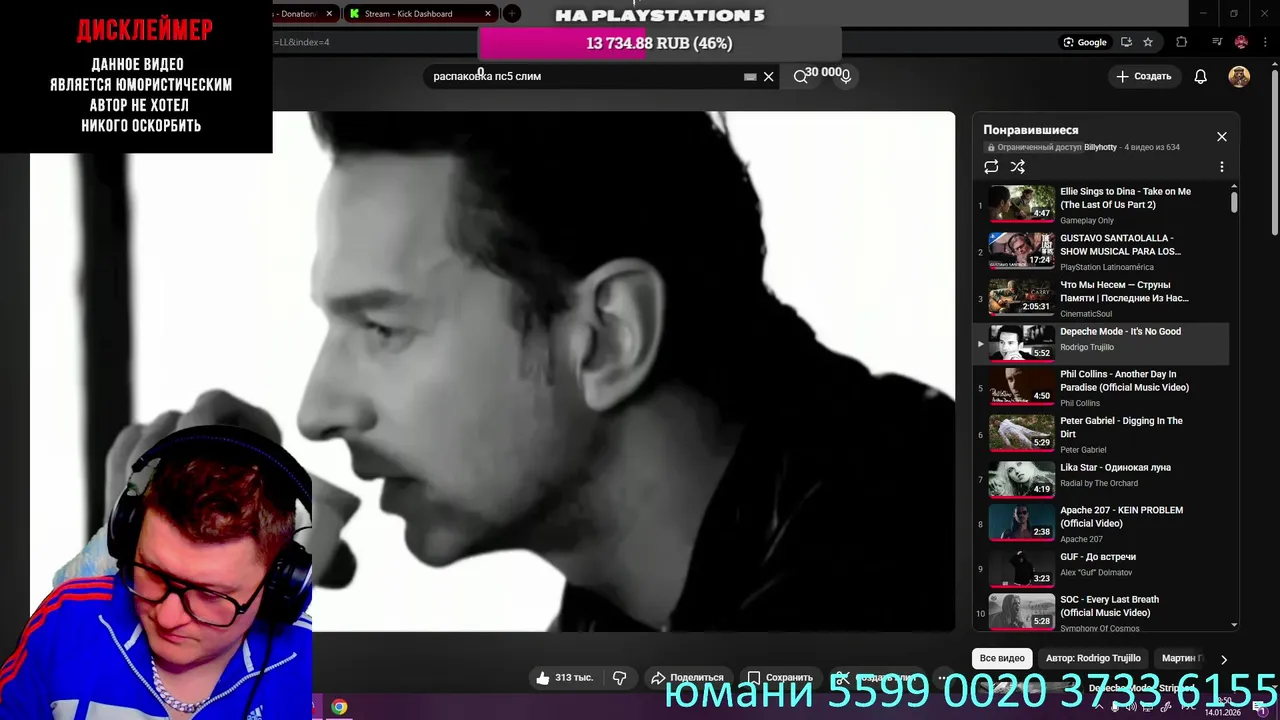Open the browser extensions menu

pyautogui.click(x=1182, y=42)
